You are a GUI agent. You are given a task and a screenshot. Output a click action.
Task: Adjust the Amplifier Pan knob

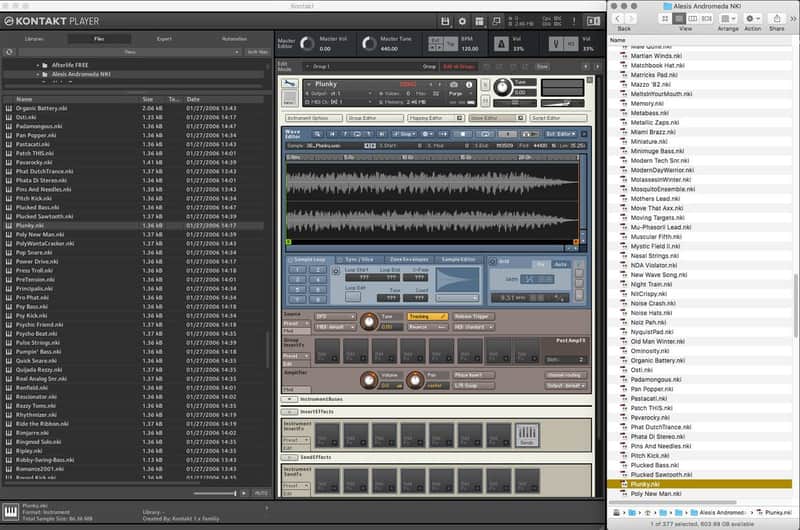(415, 380)
